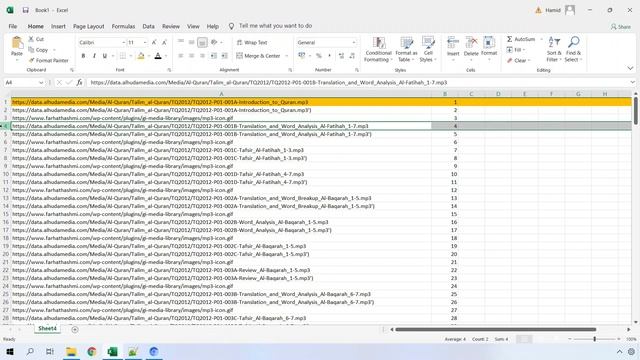Open the Number format General dropdown
The width and height of the screenshot is (640, 360).
click(354, 42)
